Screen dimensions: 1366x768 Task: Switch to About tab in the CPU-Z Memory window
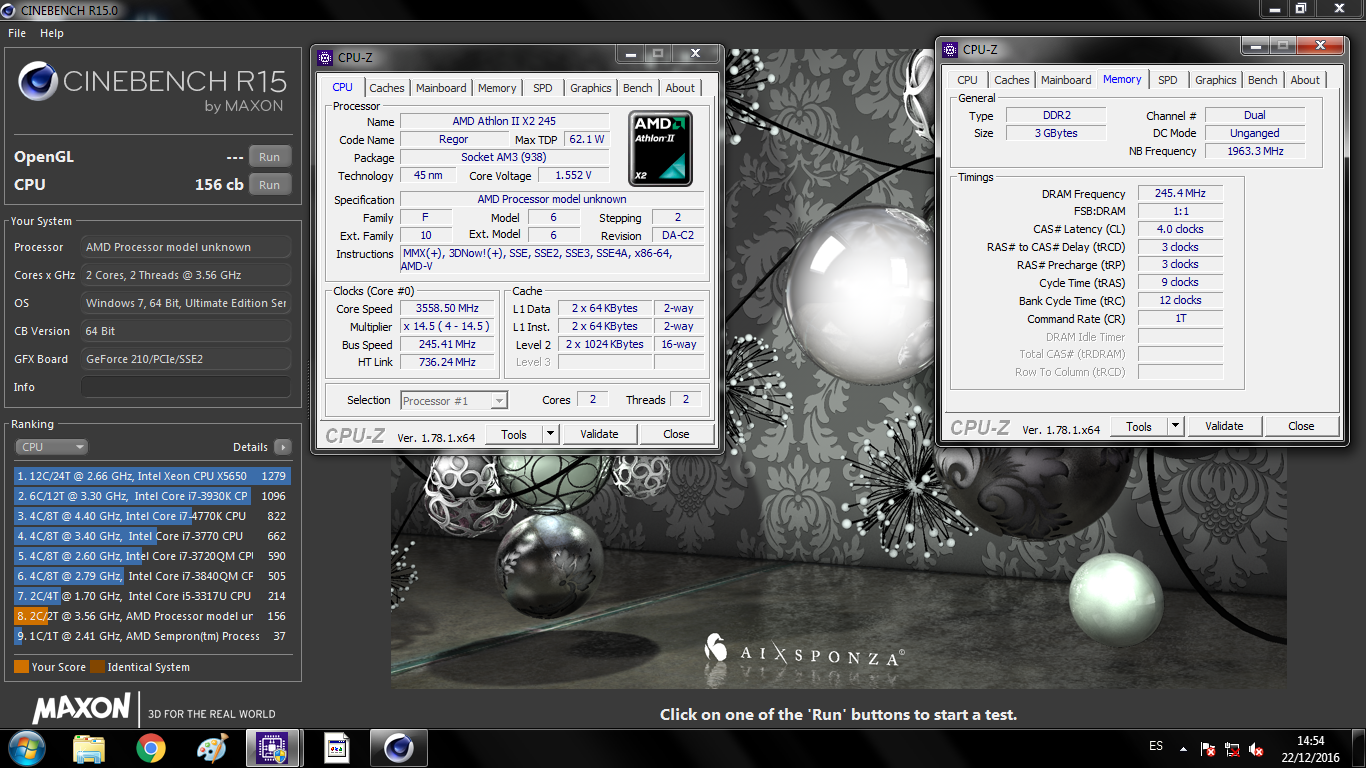(1305, 80)
